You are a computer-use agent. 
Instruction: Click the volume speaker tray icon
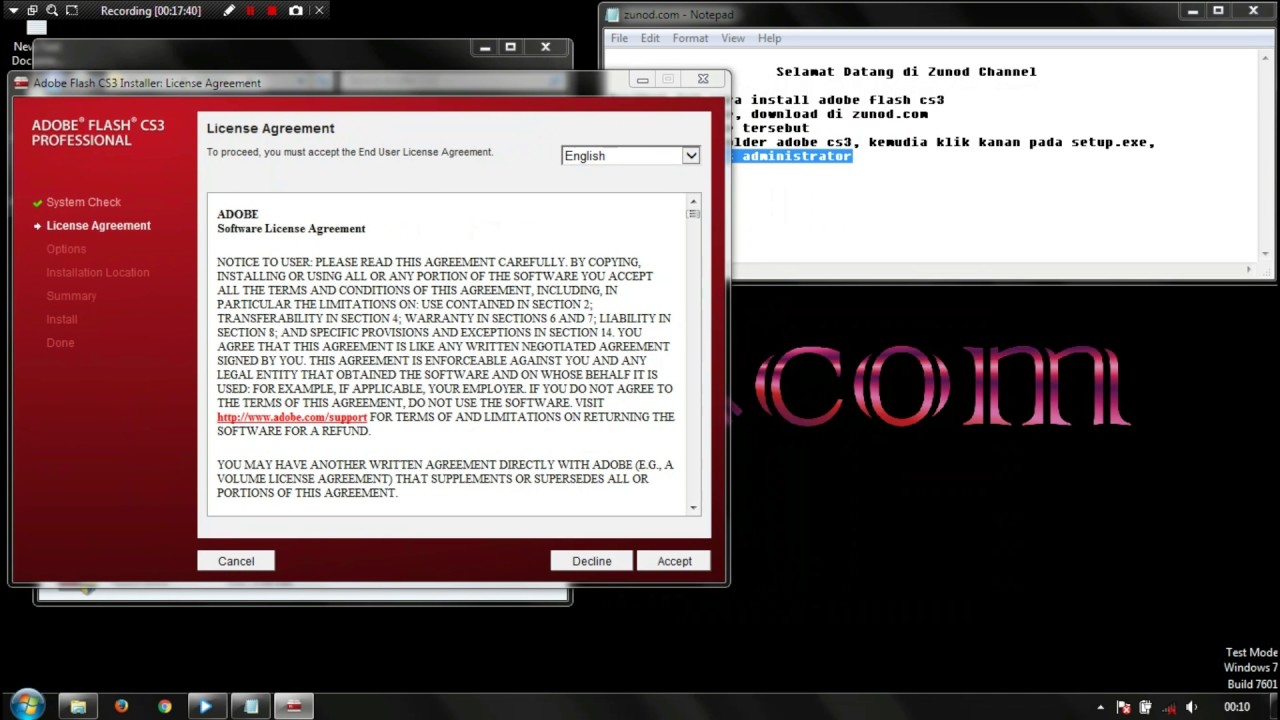pyautogui.click(x=1191, y=707)
